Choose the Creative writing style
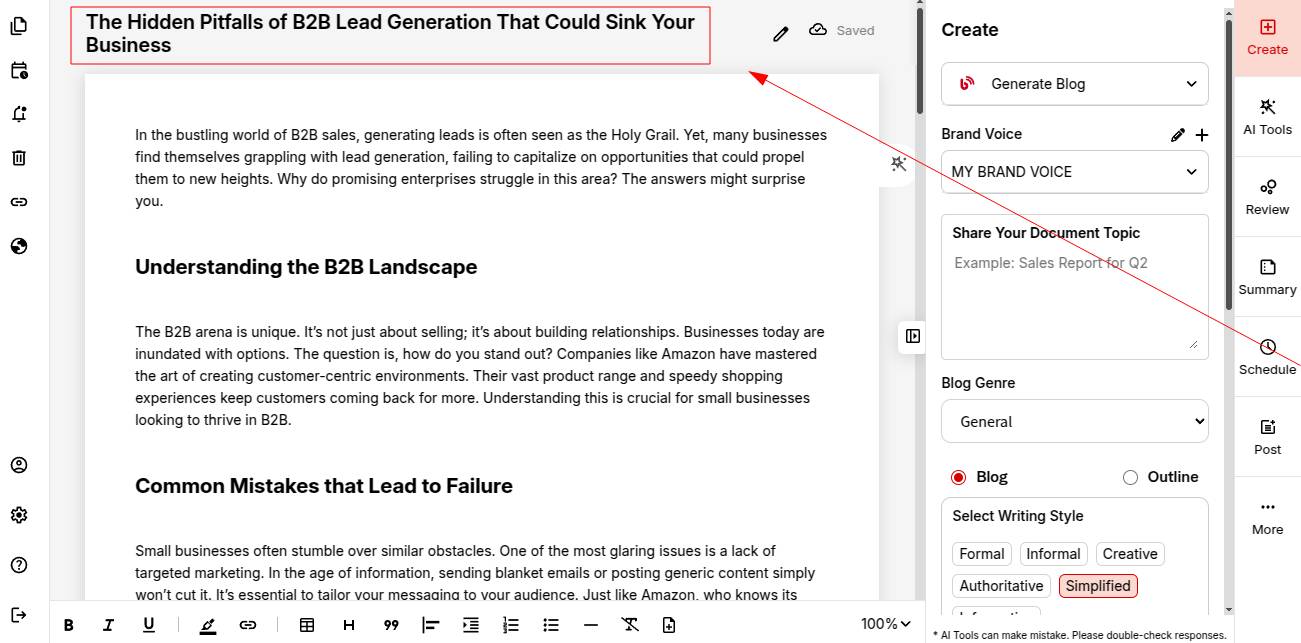 1130,554
